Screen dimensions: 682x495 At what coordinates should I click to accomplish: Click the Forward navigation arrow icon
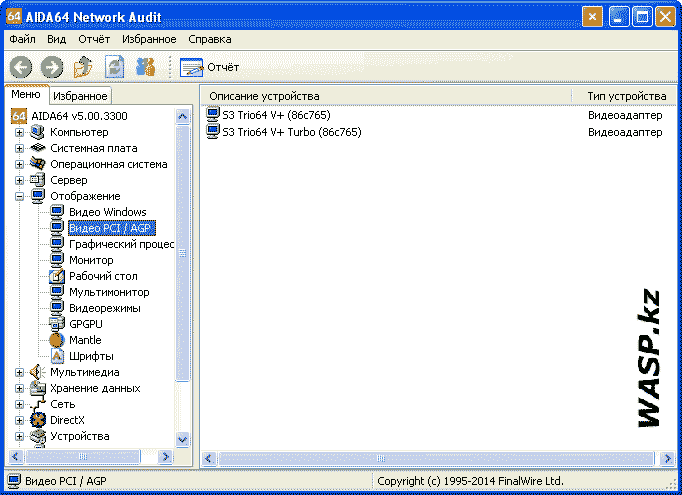(x=52, y=67)
